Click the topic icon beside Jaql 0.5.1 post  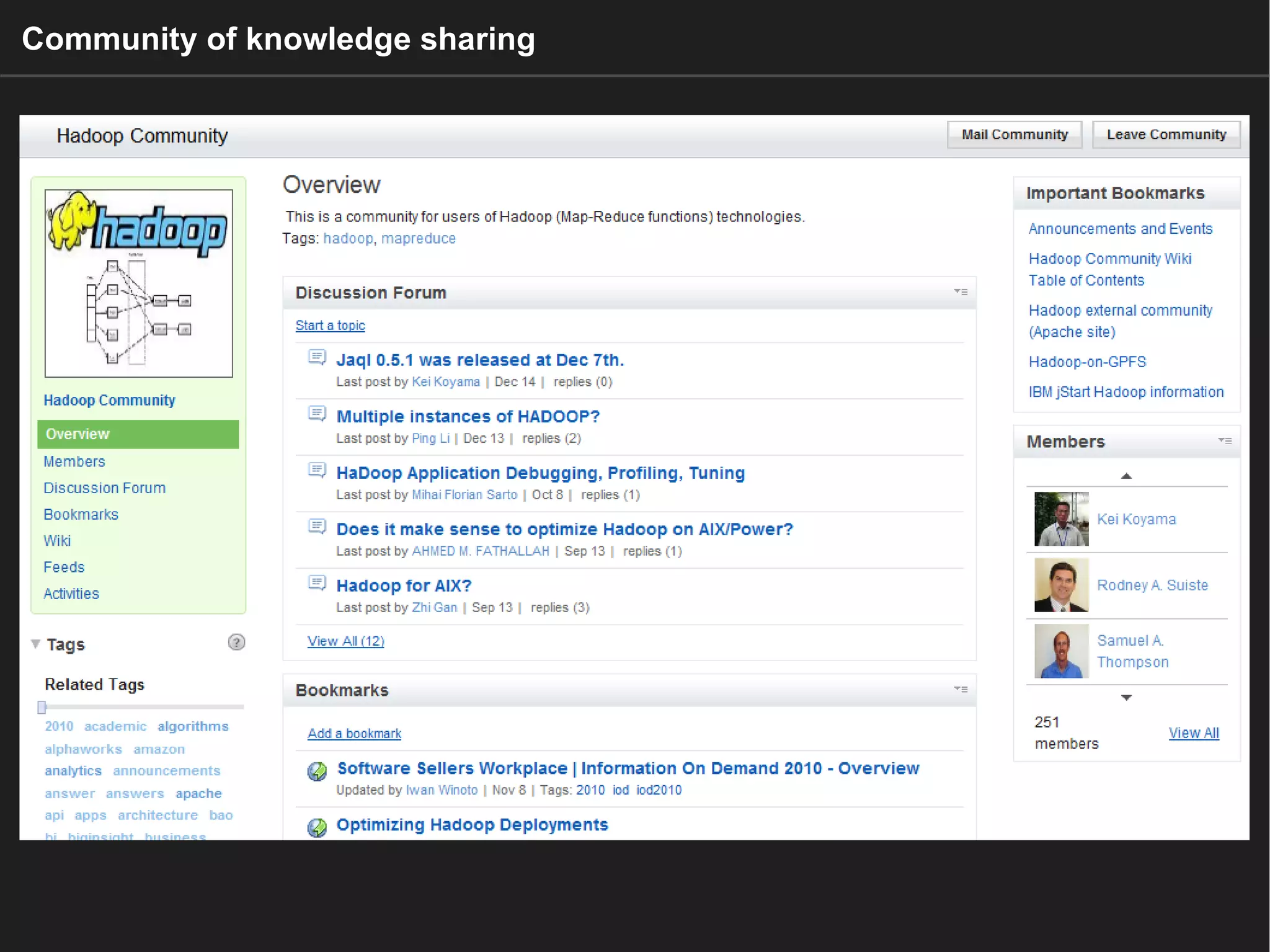317,357
